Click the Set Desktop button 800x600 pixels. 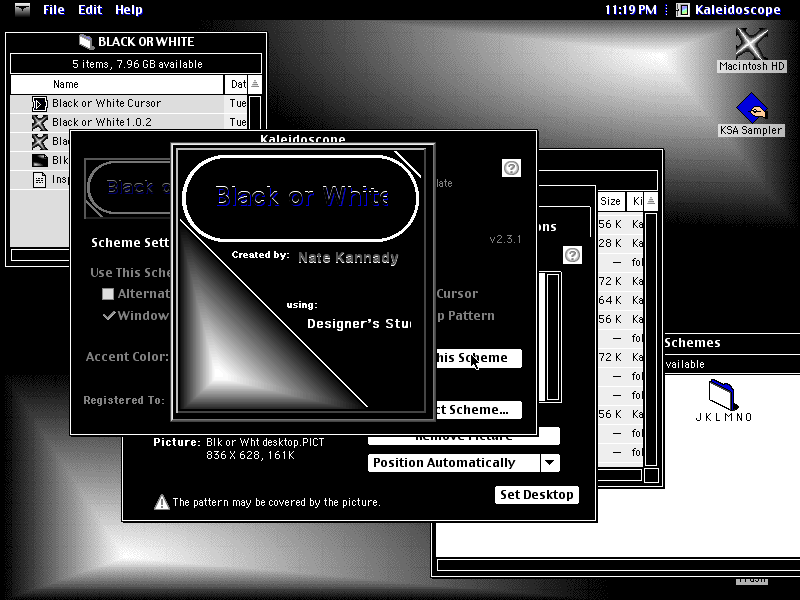pos(537,495)
